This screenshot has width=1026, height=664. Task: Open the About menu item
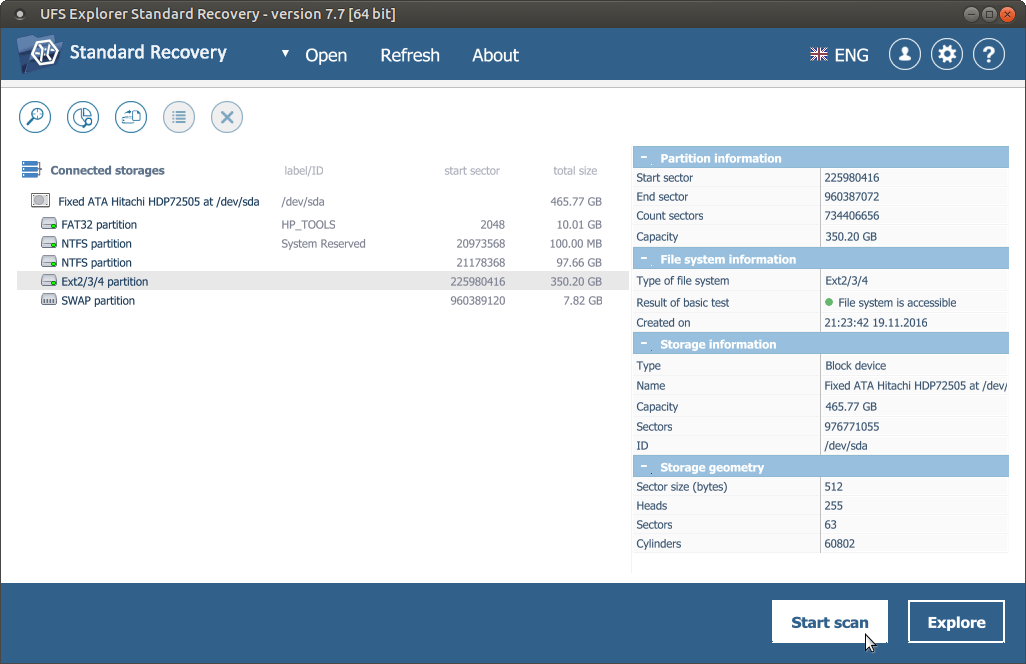pyautogui.click(x=495, y=56)
